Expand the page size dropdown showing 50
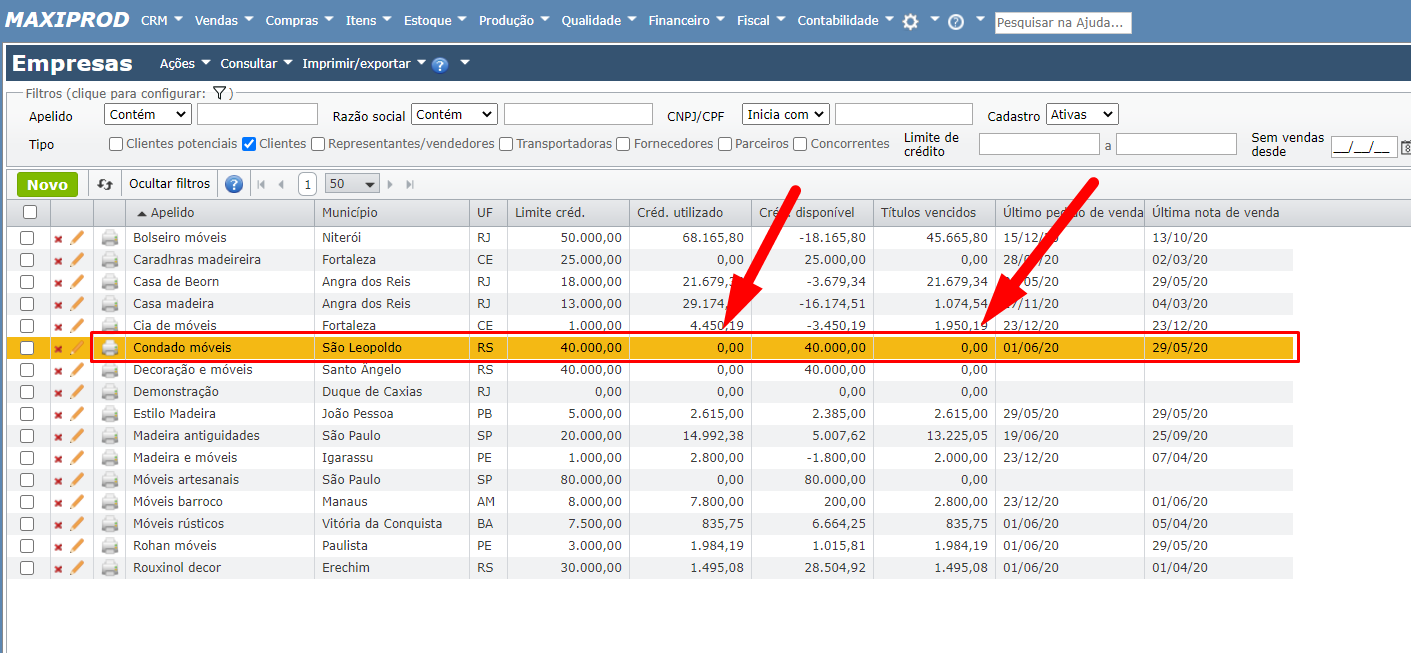The image size is (1411, 653). point(353,184)
